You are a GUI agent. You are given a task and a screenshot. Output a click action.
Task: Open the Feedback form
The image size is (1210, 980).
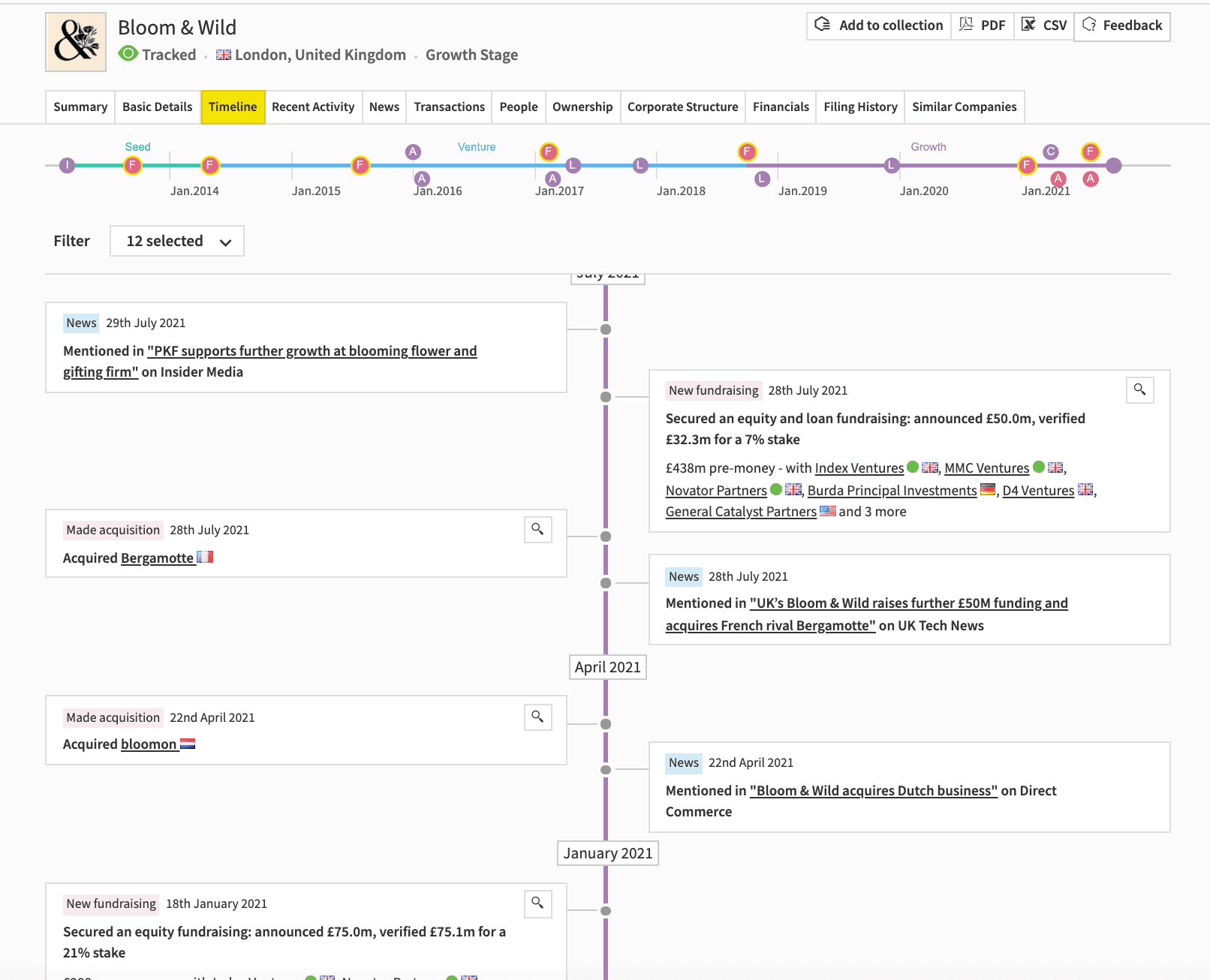[x=1122, y=26]
